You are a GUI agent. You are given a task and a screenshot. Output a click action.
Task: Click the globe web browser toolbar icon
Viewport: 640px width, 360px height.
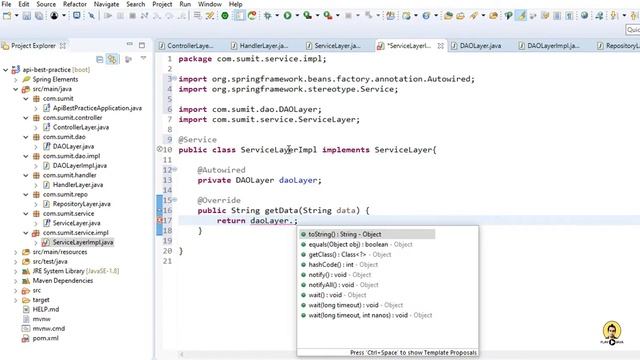584,16
